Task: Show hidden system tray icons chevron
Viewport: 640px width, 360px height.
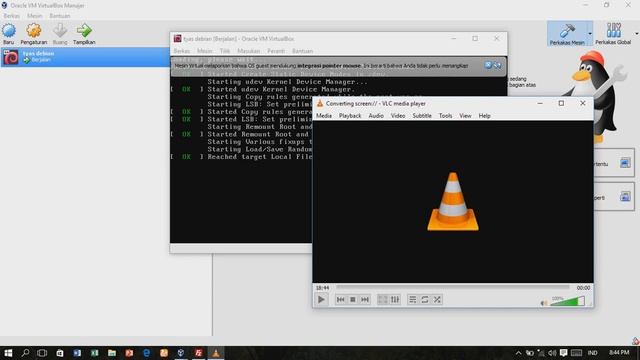Action: [518, 353]
